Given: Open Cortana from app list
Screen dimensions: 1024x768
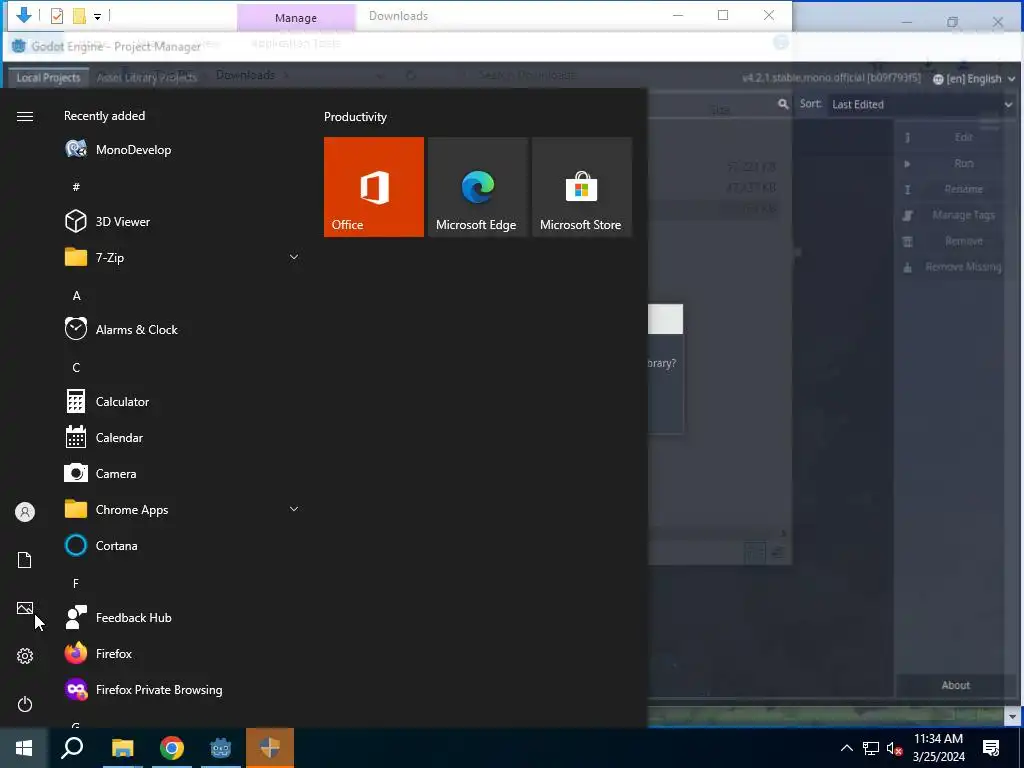Looking at the screenshot, I should [183, 545].
